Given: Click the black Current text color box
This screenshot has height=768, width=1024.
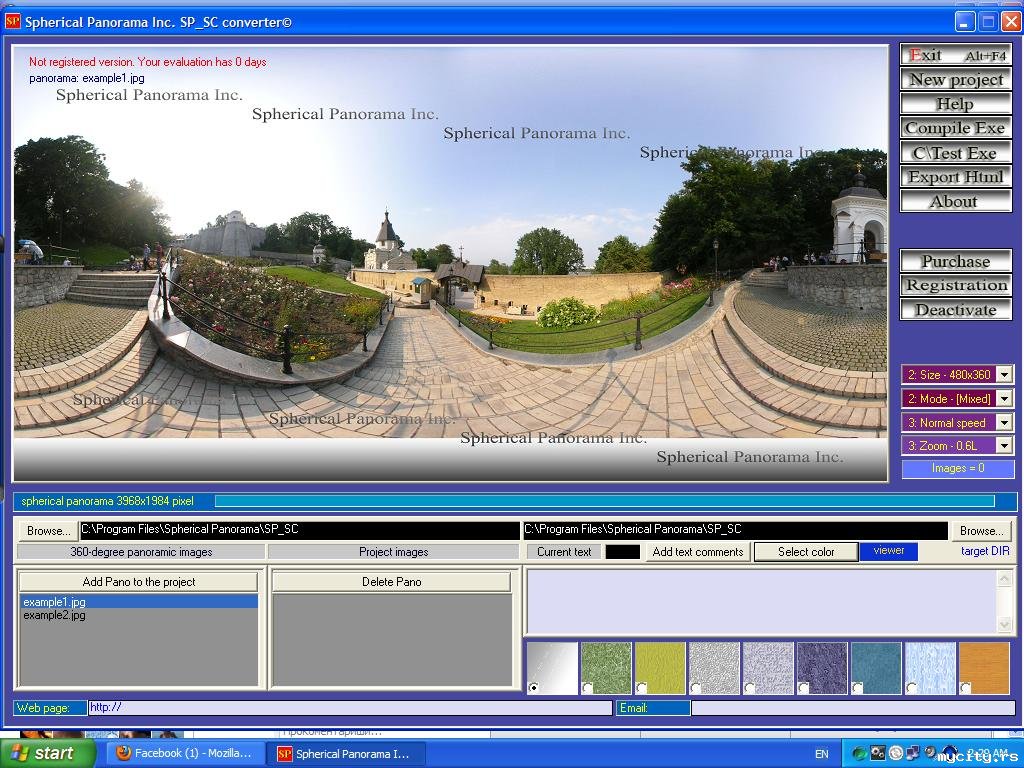Looking at the screenshot, I should (622, 552).
